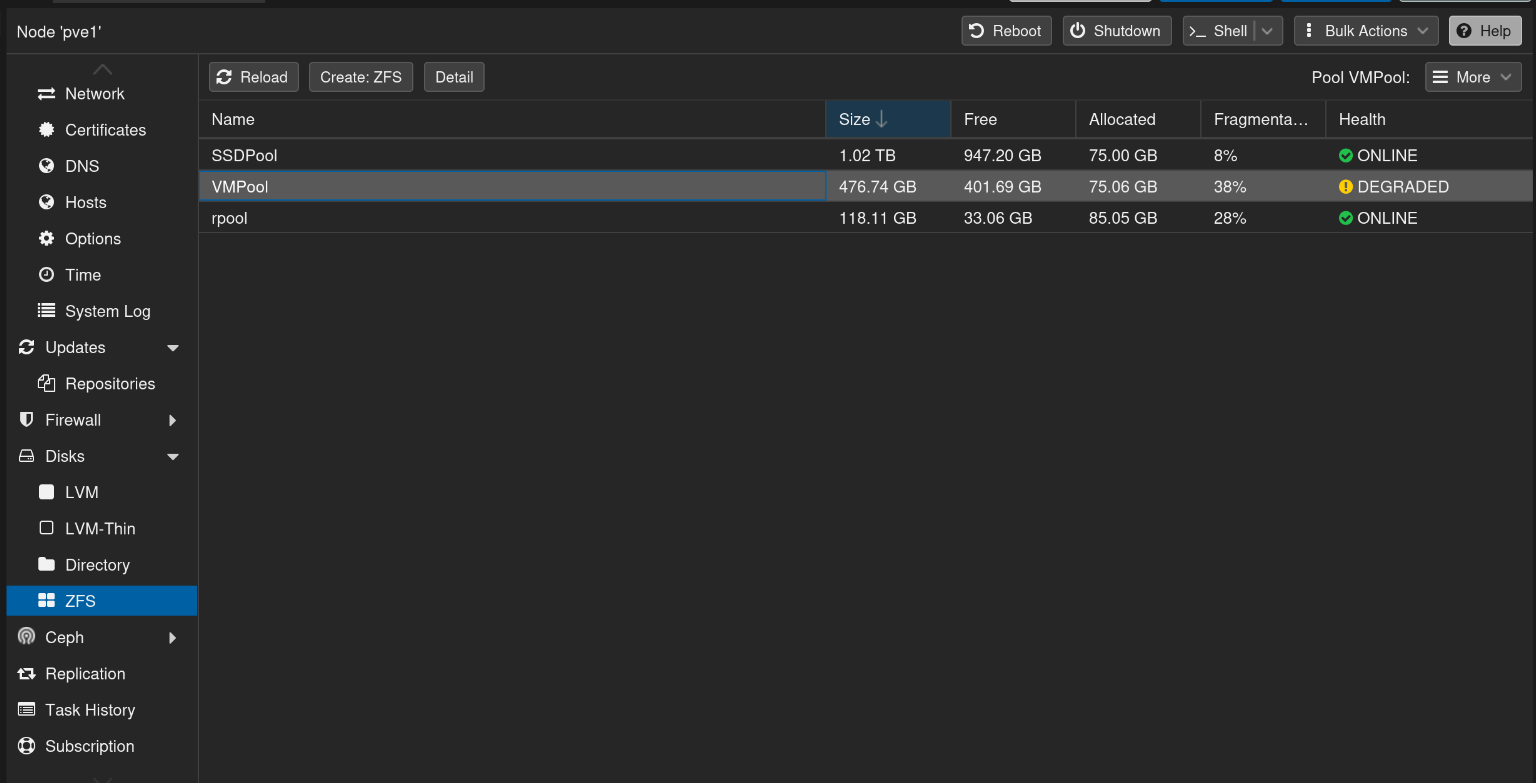Open the Bulk Actions dropdown

coord(1366,31)
